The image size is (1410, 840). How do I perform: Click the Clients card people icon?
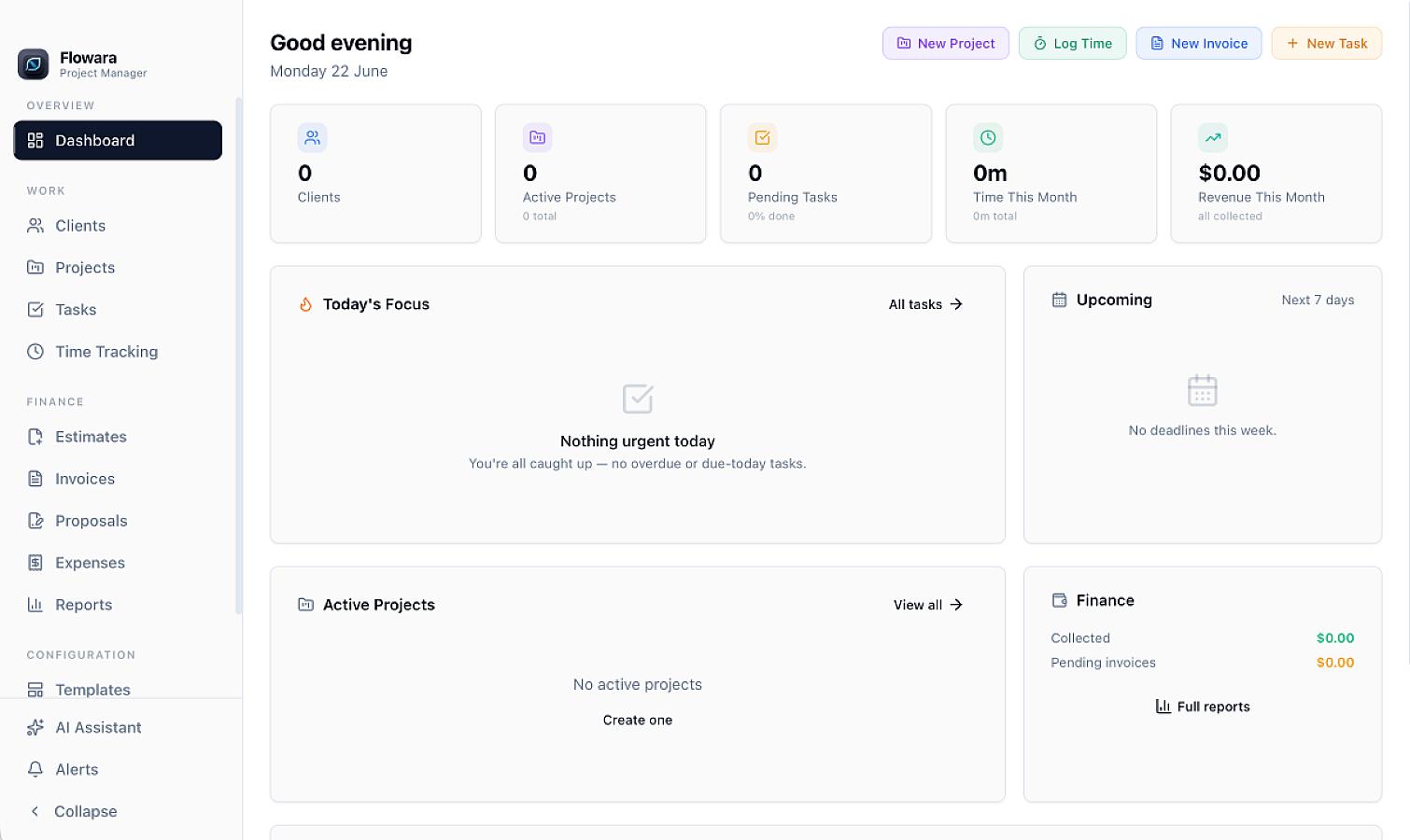coord(313,138)
